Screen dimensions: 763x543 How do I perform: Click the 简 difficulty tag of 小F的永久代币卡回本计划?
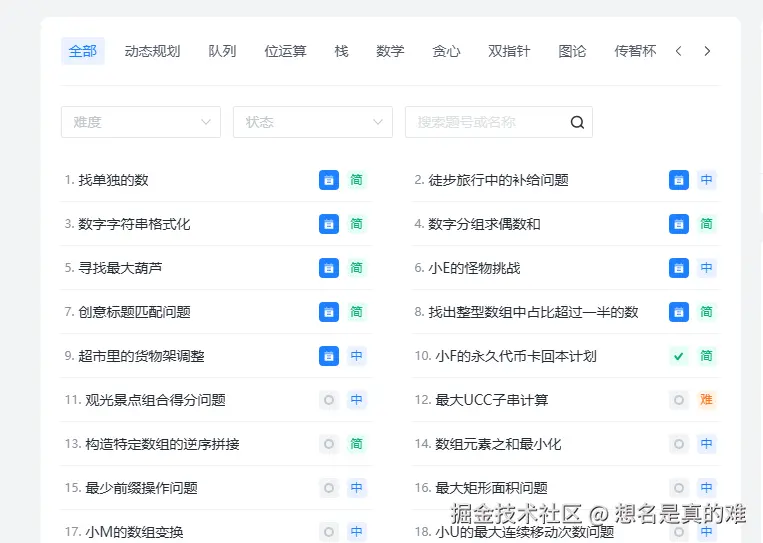click(x=707, y=356)
